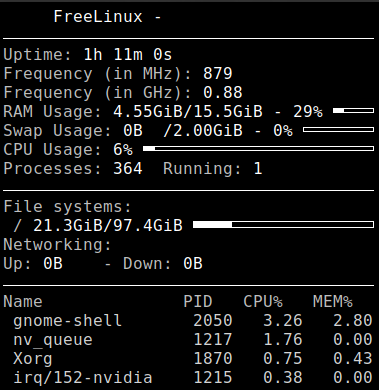
Task: Click PID 2050 in the process list
Action: click(x=213, y=321)
